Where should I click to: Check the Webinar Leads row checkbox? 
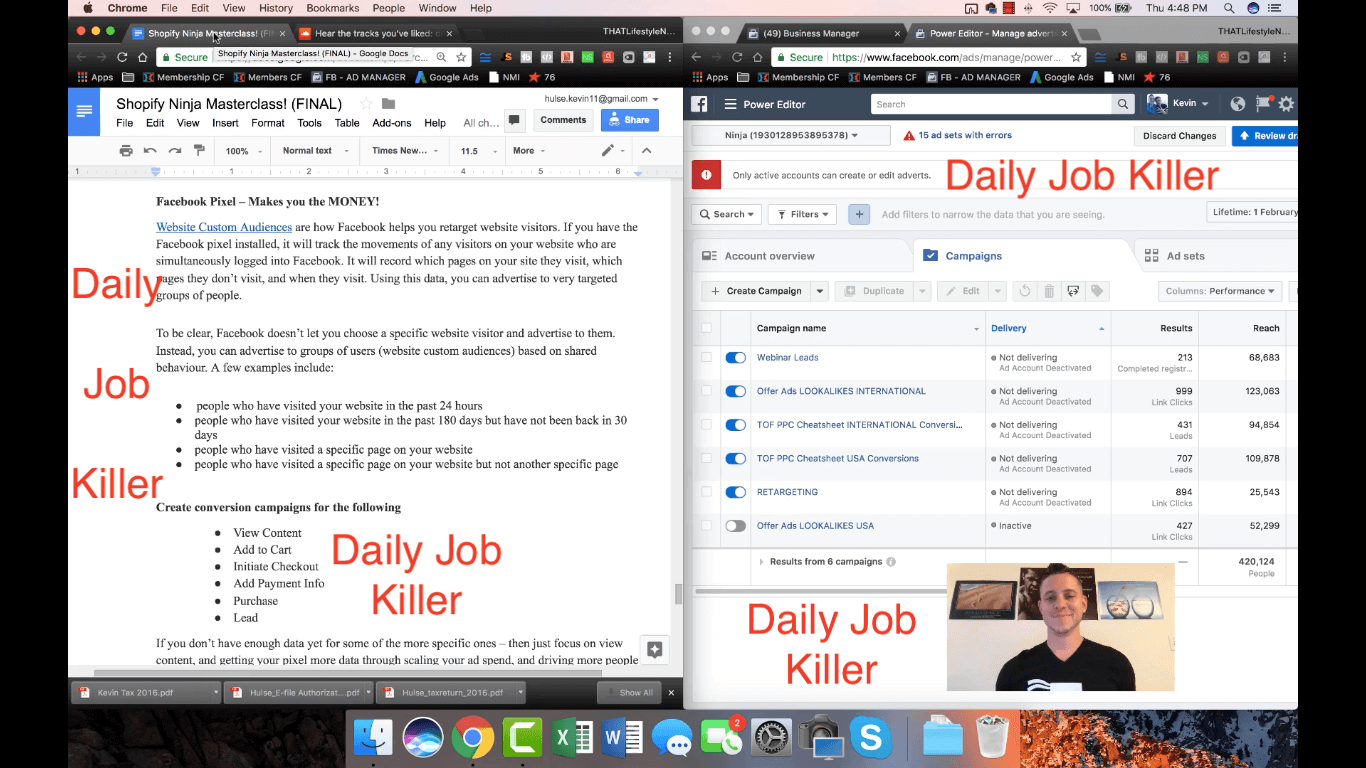[706, 357]
